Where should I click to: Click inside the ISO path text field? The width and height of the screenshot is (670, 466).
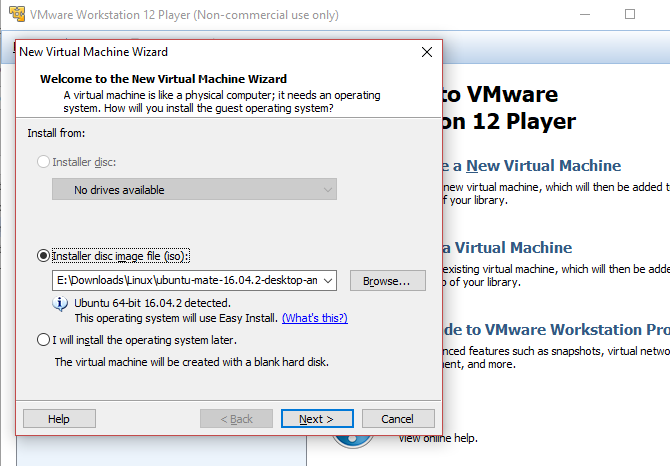tap(185, 281)
